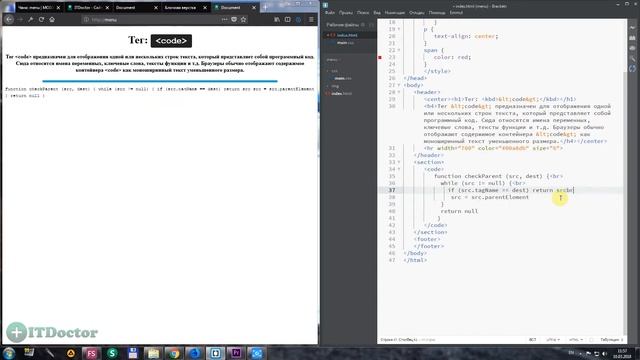Save page to Pocket
Image resolution: width=640 pixels, height=360 pixels.
tap(234, 19)
